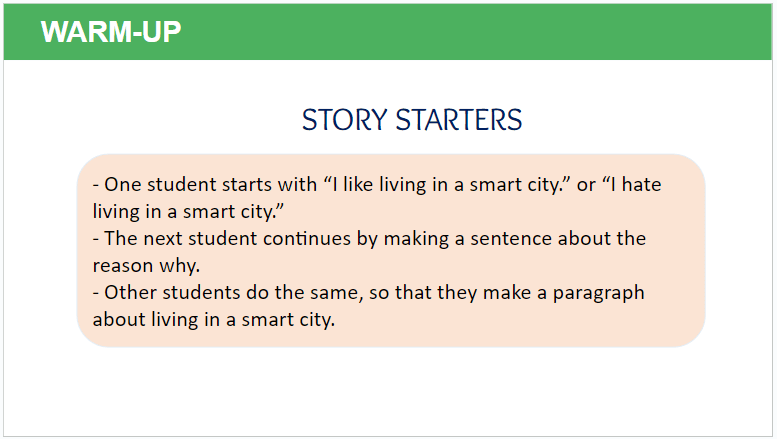
Task: Click the "I hate" text on the first line
Action: [630, 185]
